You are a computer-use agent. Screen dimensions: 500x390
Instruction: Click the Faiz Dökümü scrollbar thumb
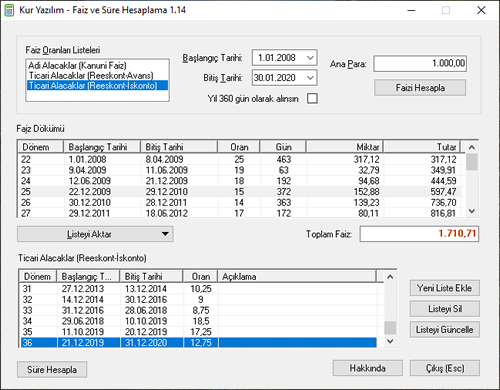tap(472, 162)
